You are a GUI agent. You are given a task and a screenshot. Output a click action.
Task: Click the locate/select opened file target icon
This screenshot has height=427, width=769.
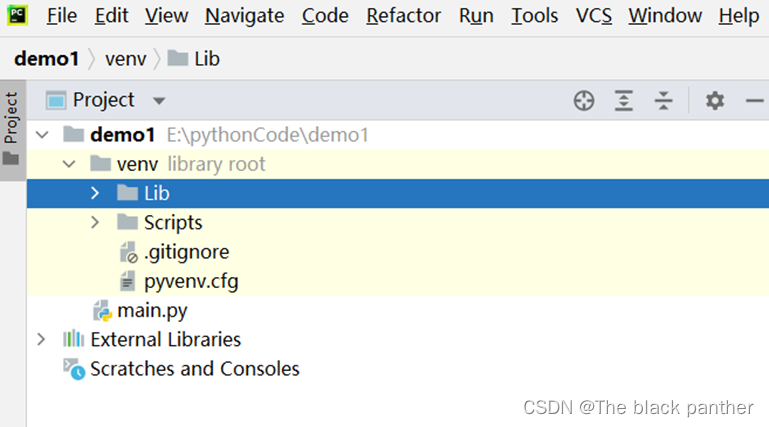(584, 100)
